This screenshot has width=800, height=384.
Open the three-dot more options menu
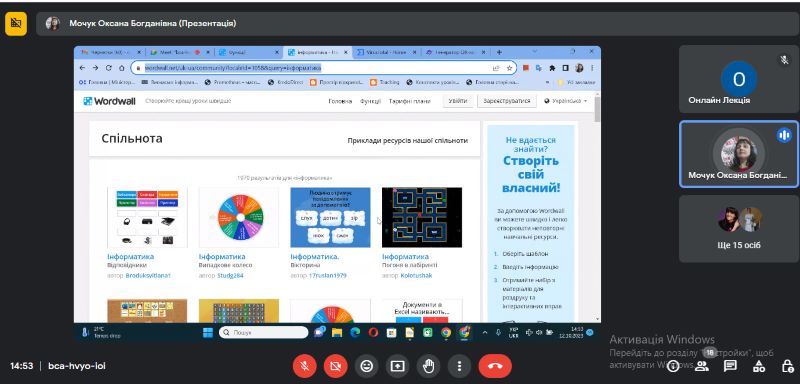(x=460, y=366)
